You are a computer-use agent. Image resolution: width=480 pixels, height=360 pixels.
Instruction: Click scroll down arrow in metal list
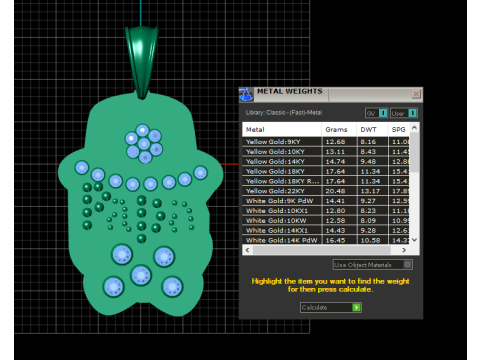pos(414,240)
